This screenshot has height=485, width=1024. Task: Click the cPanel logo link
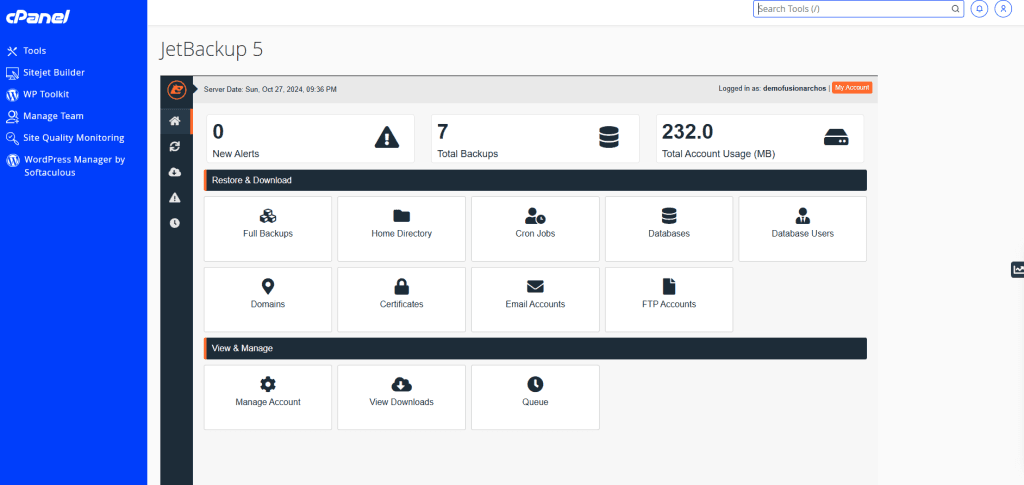tap(37, 17)
